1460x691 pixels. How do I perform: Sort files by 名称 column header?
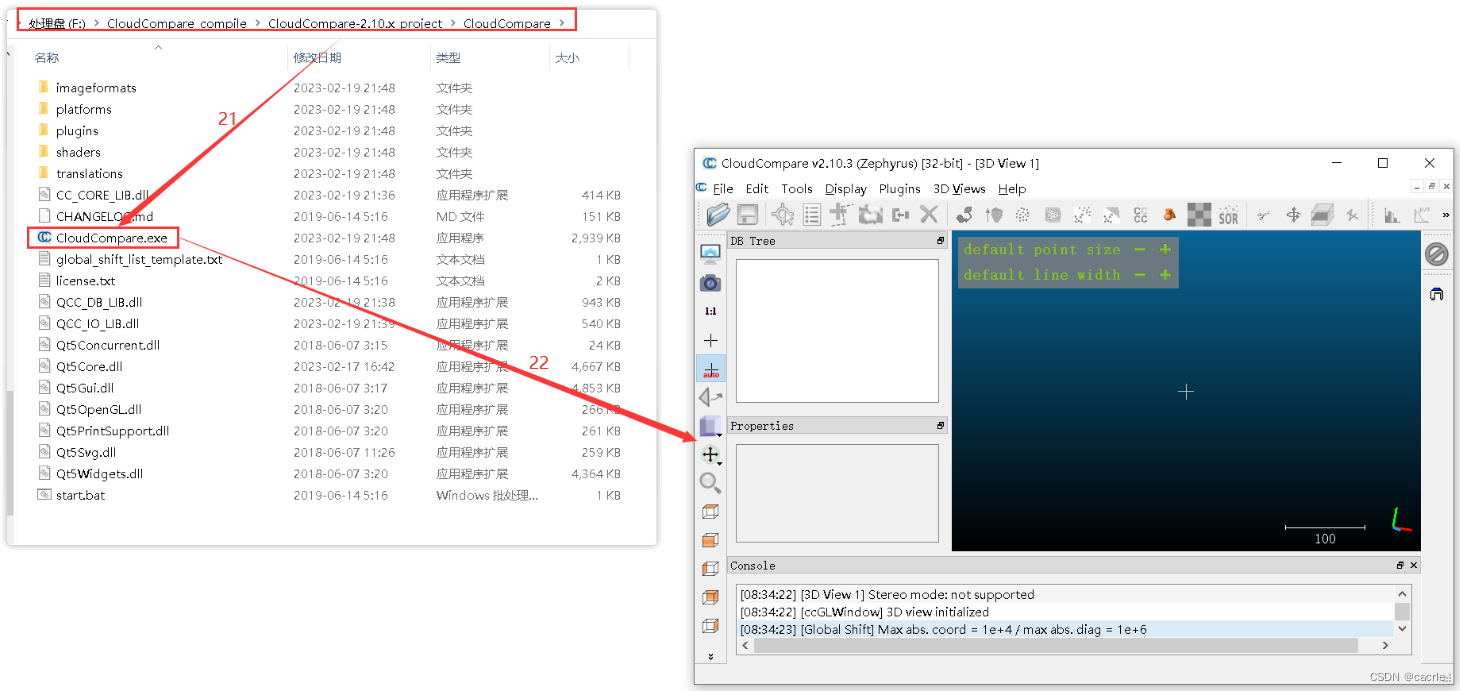(x=47, y=58)
